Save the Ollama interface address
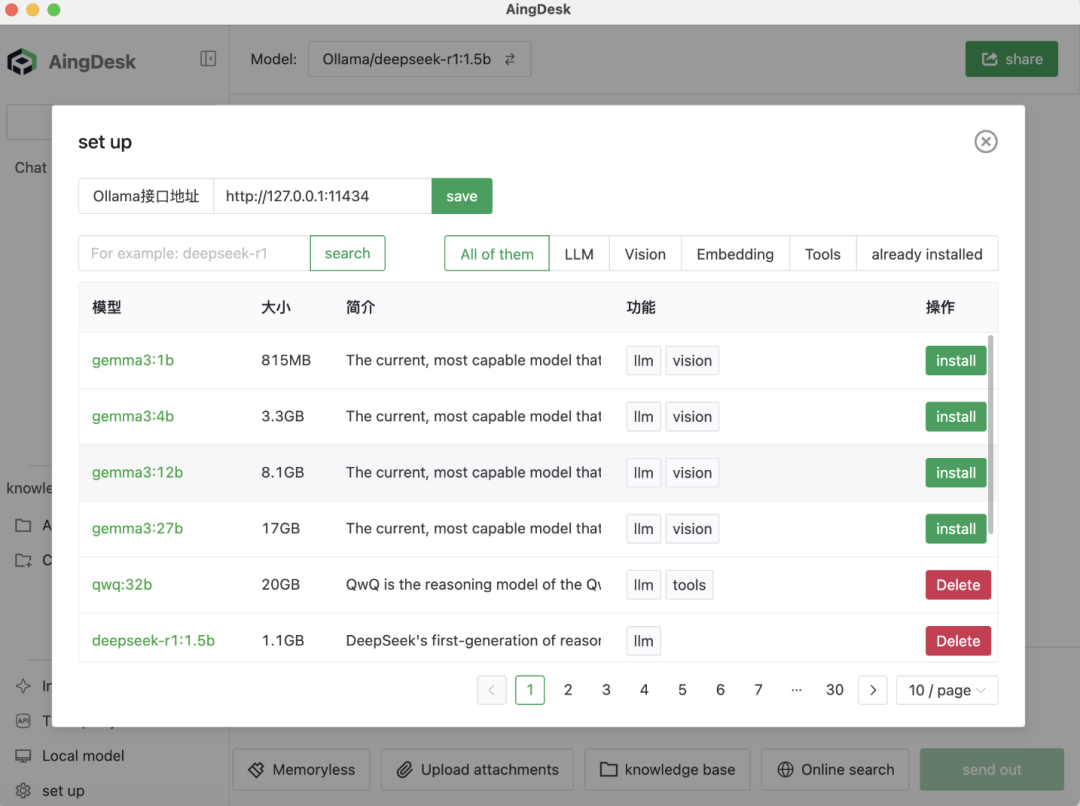Image resolution: width=1080 pixels, height=806 pixels. 461,196
